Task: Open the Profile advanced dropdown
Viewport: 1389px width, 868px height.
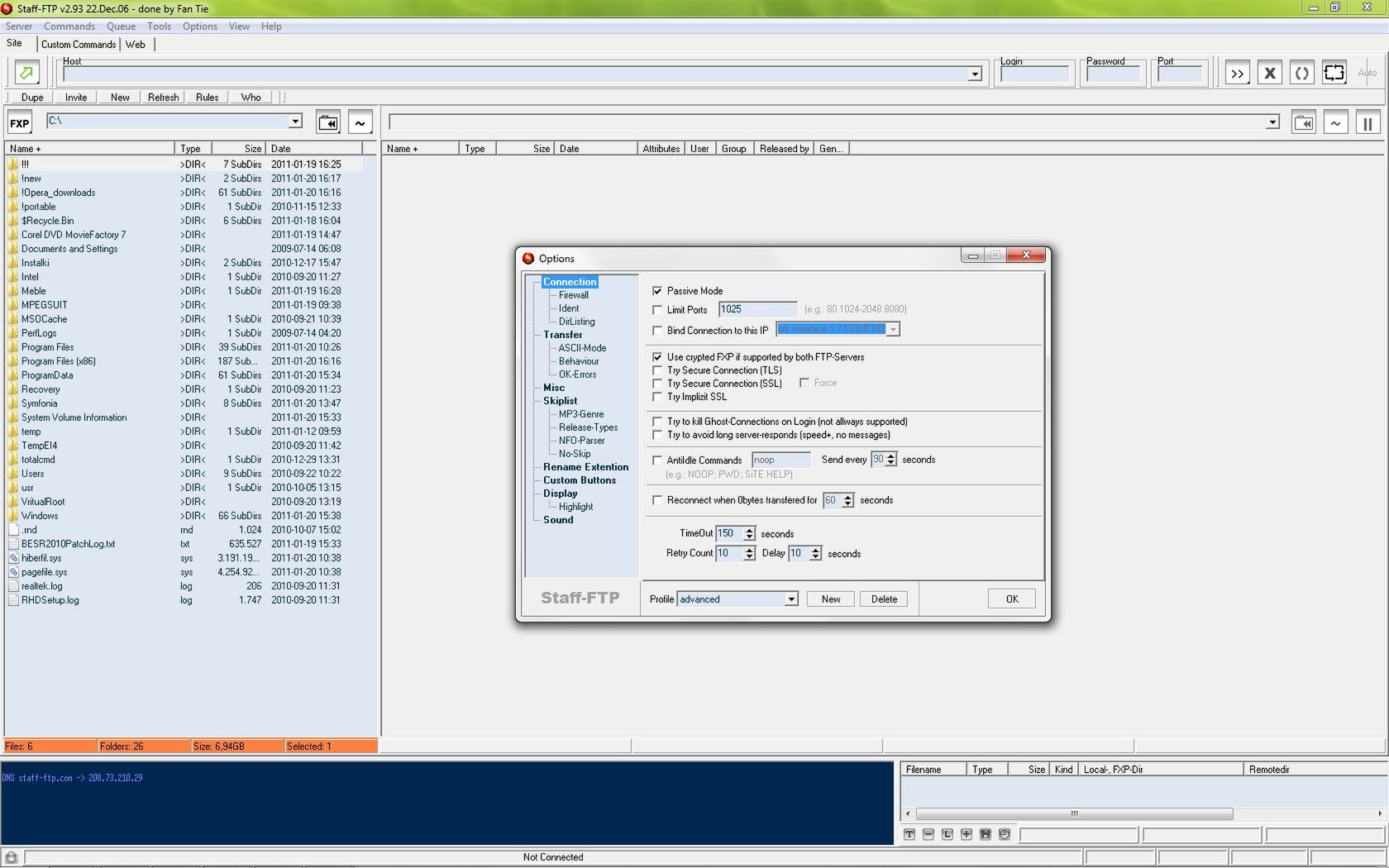Action: pyautogui.click(x=791, y=599)
